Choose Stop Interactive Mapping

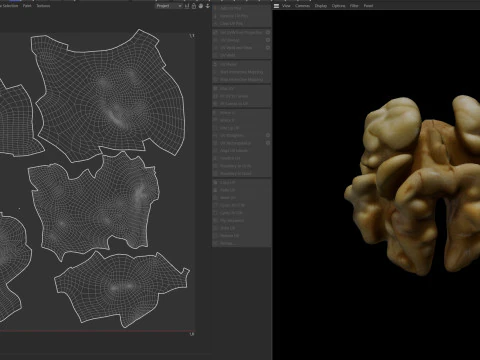(242, 80)
